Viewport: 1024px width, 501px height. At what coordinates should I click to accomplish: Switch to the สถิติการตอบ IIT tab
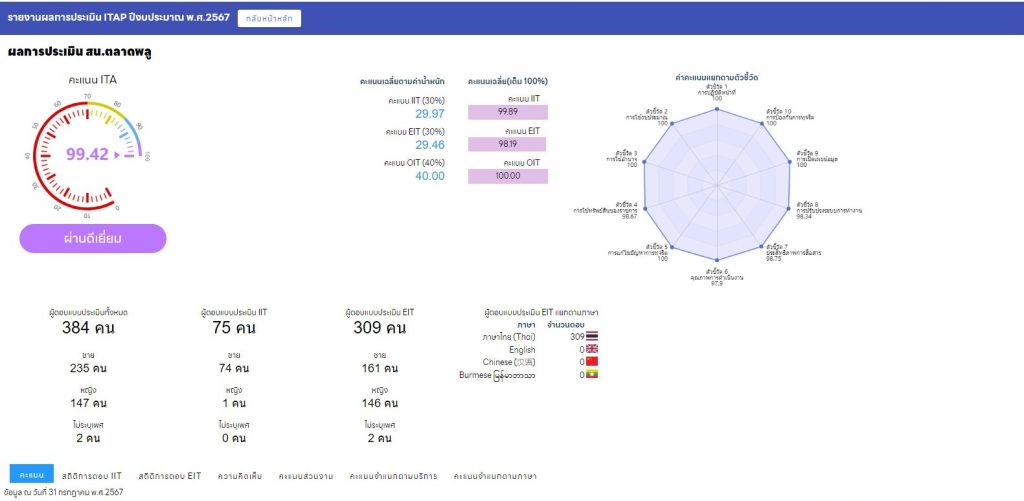pos(92,475)
